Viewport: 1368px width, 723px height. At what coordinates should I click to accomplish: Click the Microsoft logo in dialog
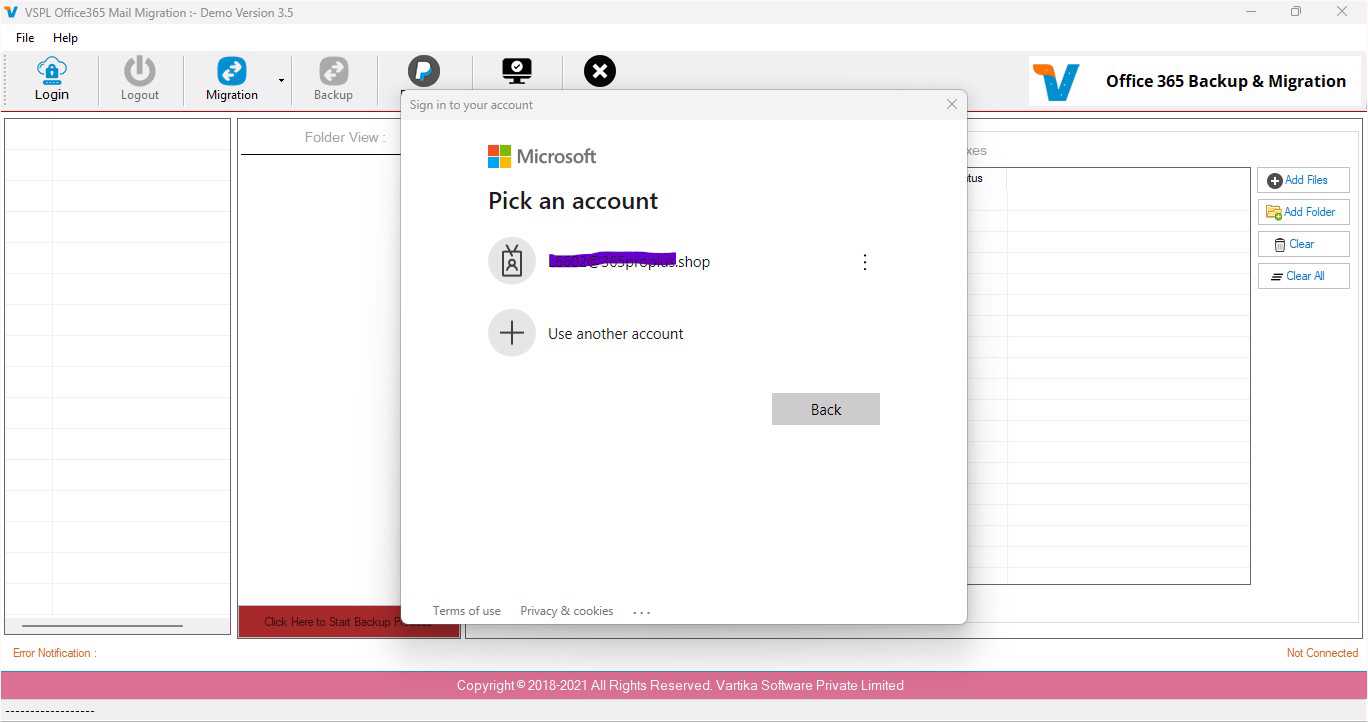tap(542, 156)
